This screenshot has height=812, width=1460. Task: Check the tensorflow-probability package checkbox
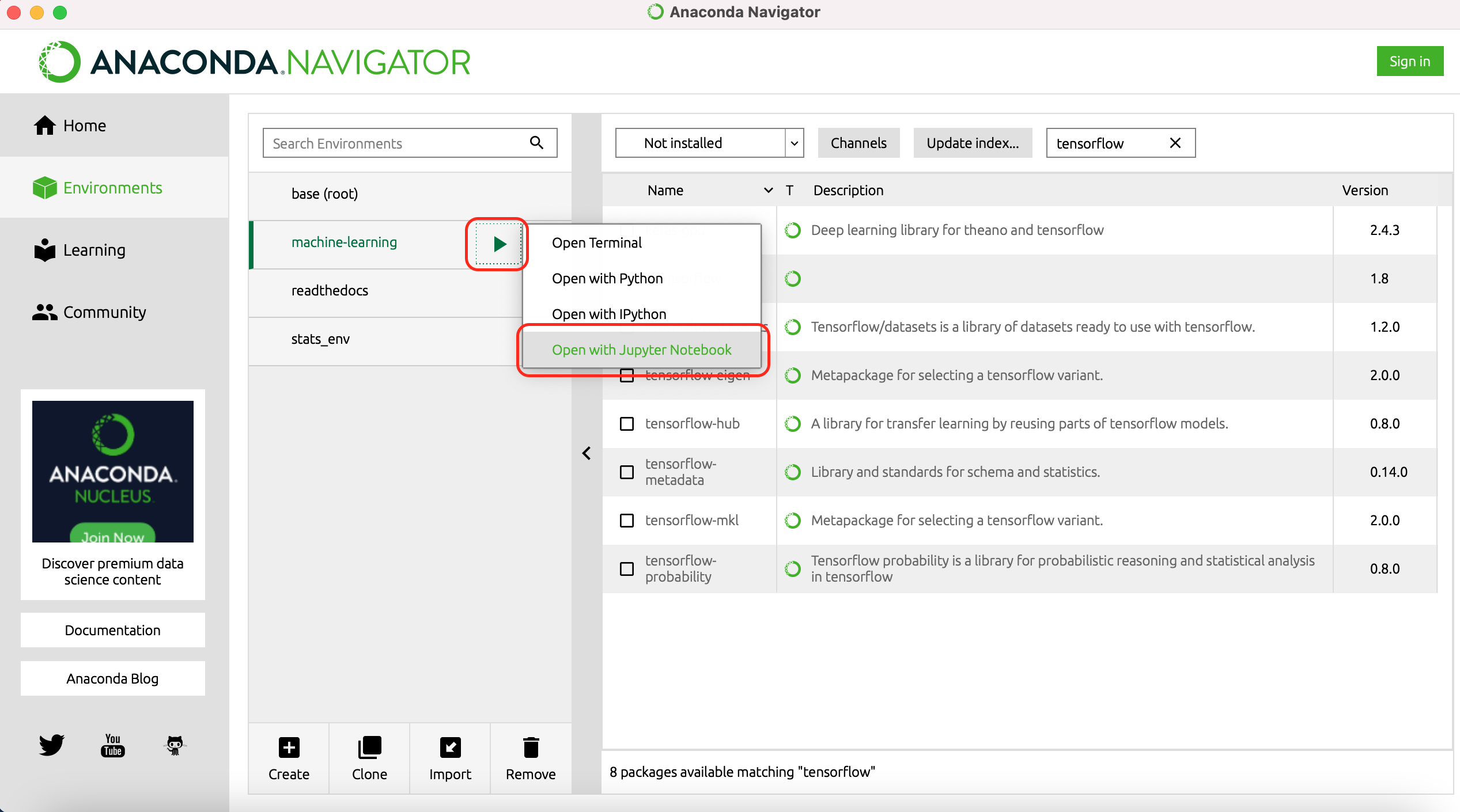627,569
